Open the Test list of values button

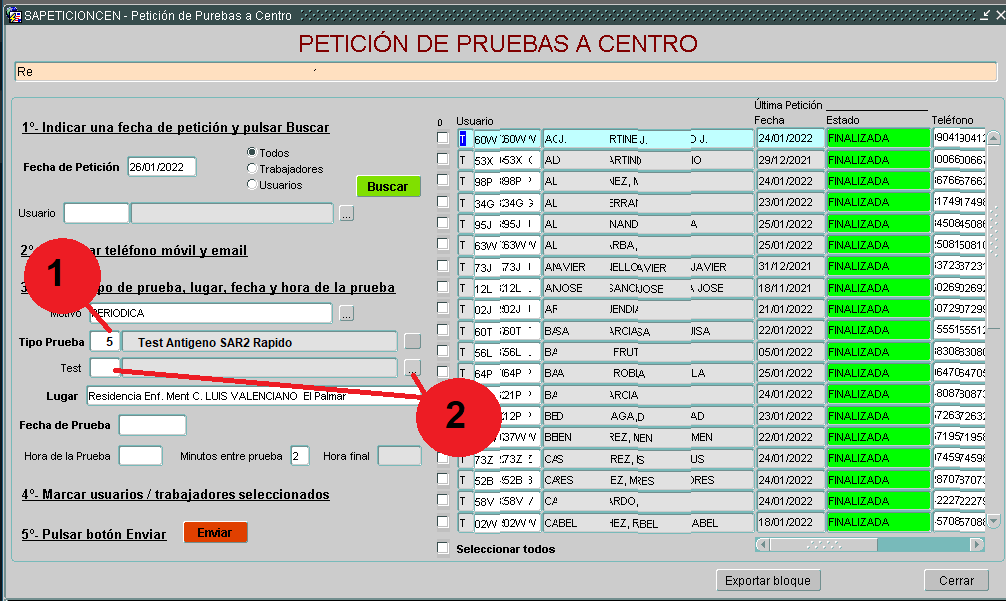click(412, 368)
